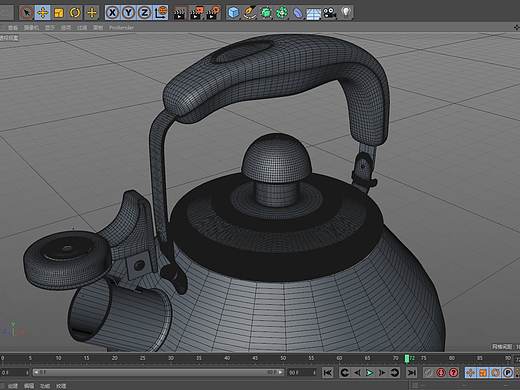Step back one frame
520x390 pixels.
click(x=357, y=372)
